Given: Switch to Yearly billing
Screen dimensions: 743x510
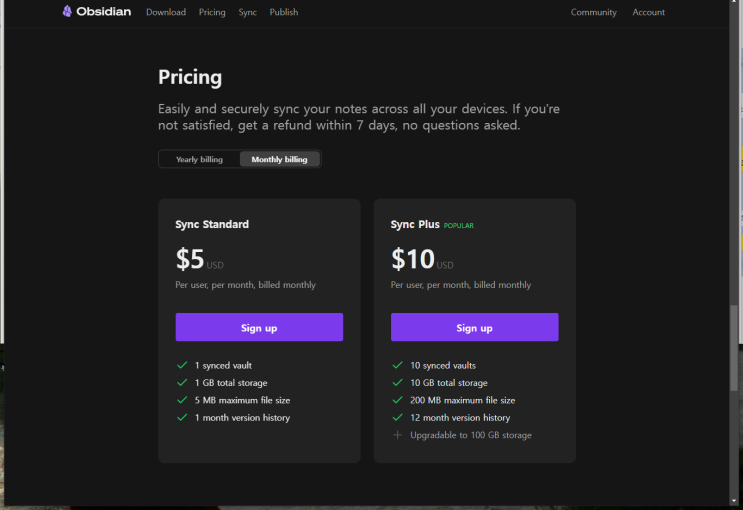Looking at the screenshot, I should point(199,160).
